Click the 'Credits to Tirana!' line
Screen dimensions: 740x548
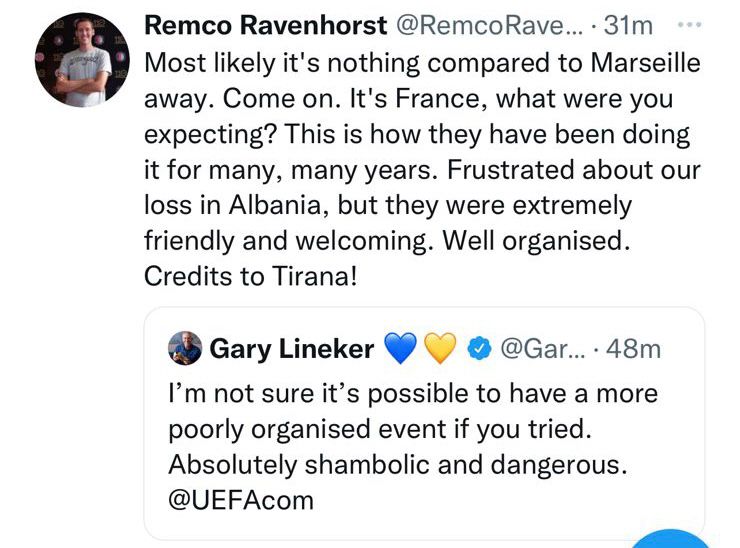[251, 276]
